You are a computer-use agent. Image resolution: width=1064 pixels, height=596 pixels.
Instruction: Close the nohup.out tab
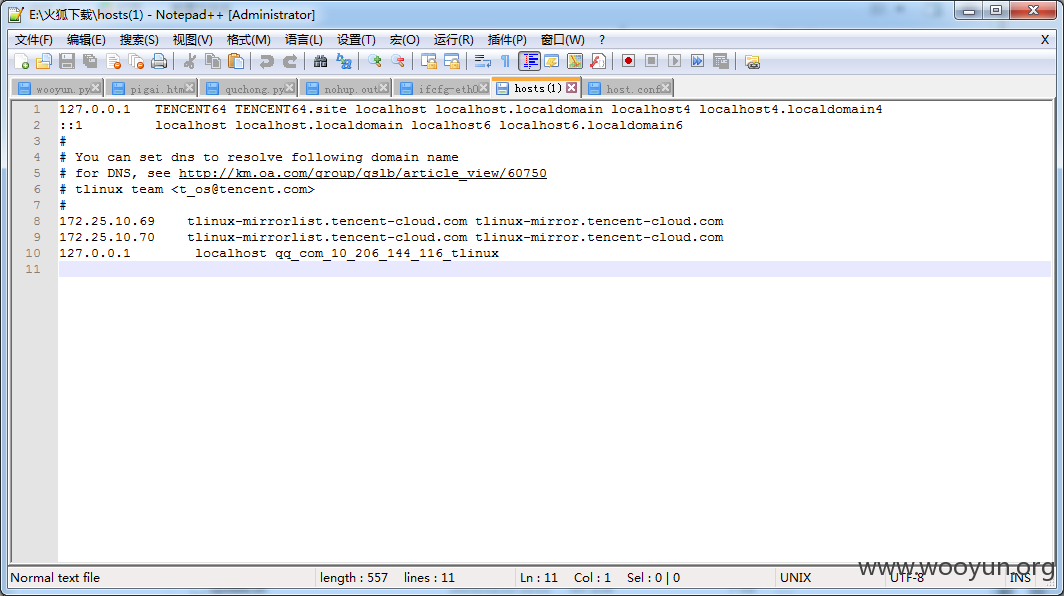(x=383, y=88)
